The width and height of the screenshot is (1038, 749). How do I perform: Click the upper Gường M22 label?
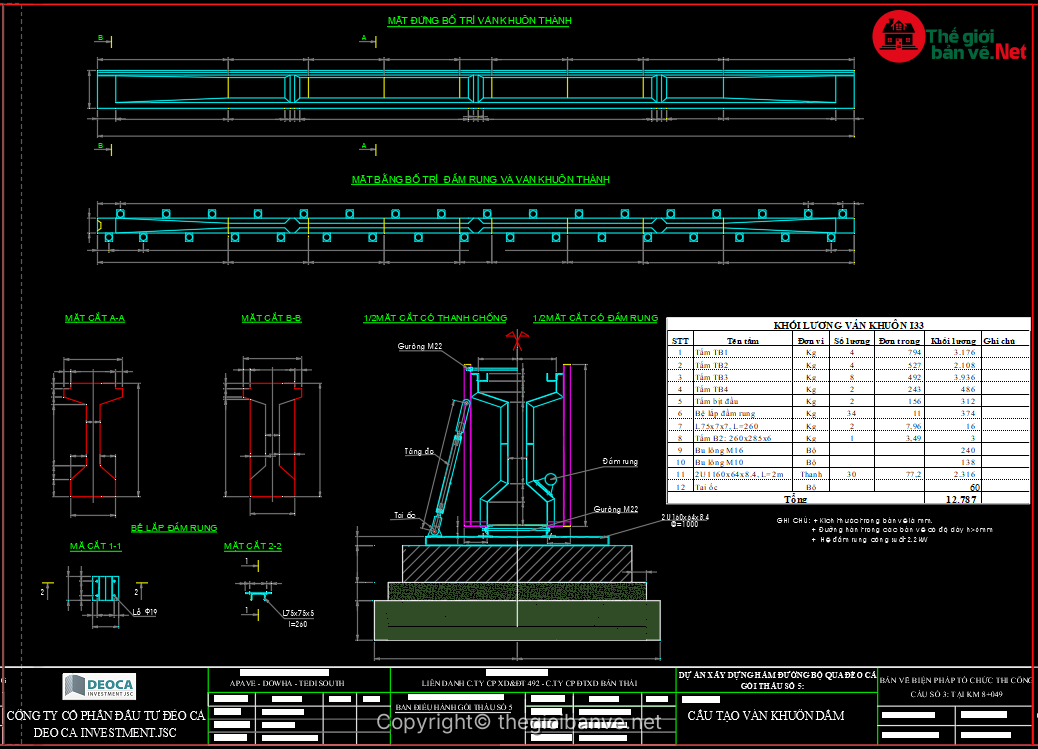(x=419, y=346)
